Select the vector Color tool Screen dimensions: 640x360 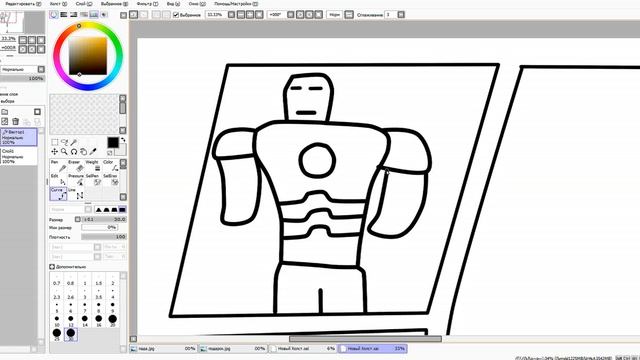(x=110, y=166)
